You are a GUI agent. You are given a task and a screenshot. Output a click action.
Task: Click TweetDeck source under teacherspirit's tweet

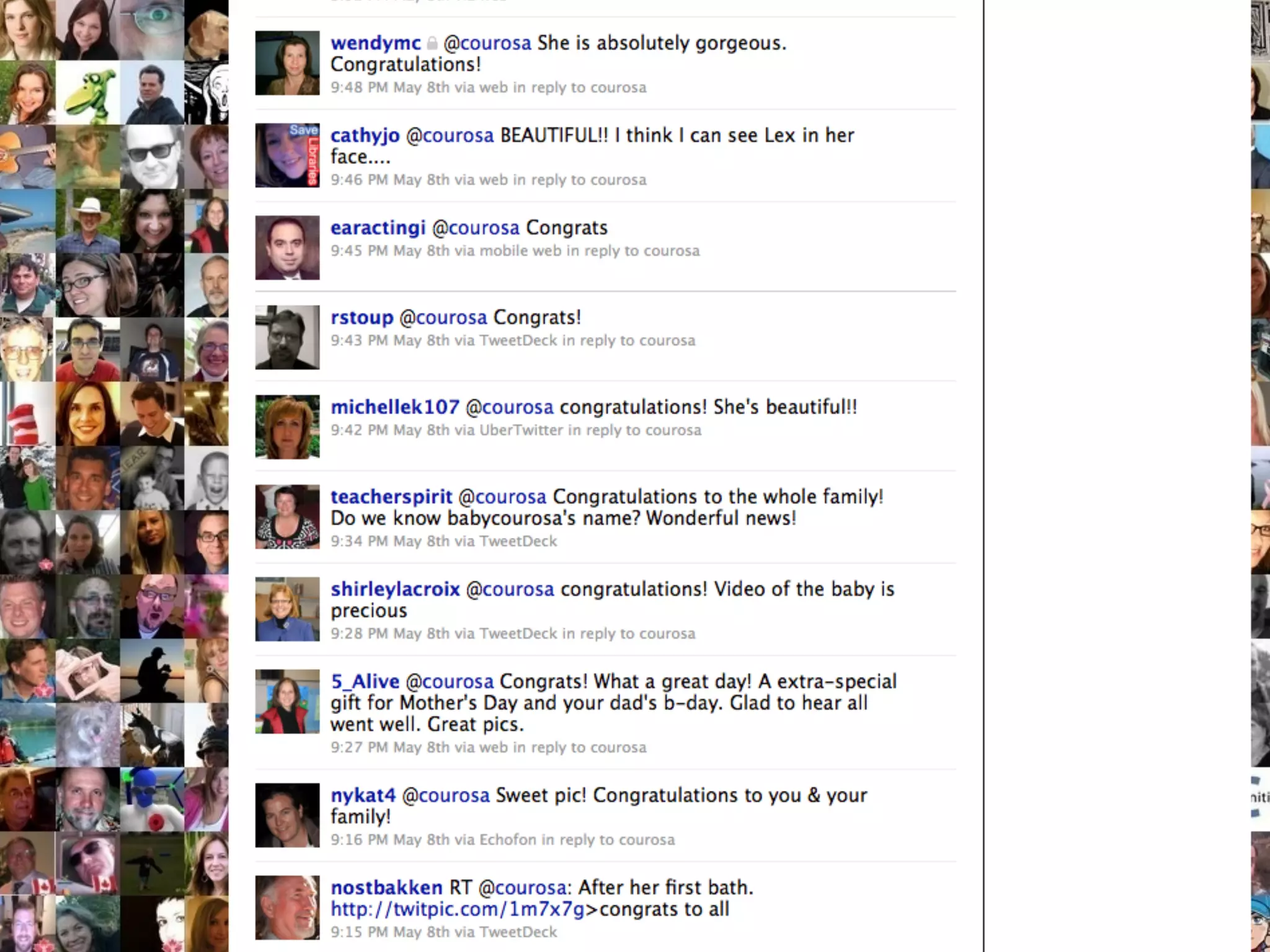518,541
